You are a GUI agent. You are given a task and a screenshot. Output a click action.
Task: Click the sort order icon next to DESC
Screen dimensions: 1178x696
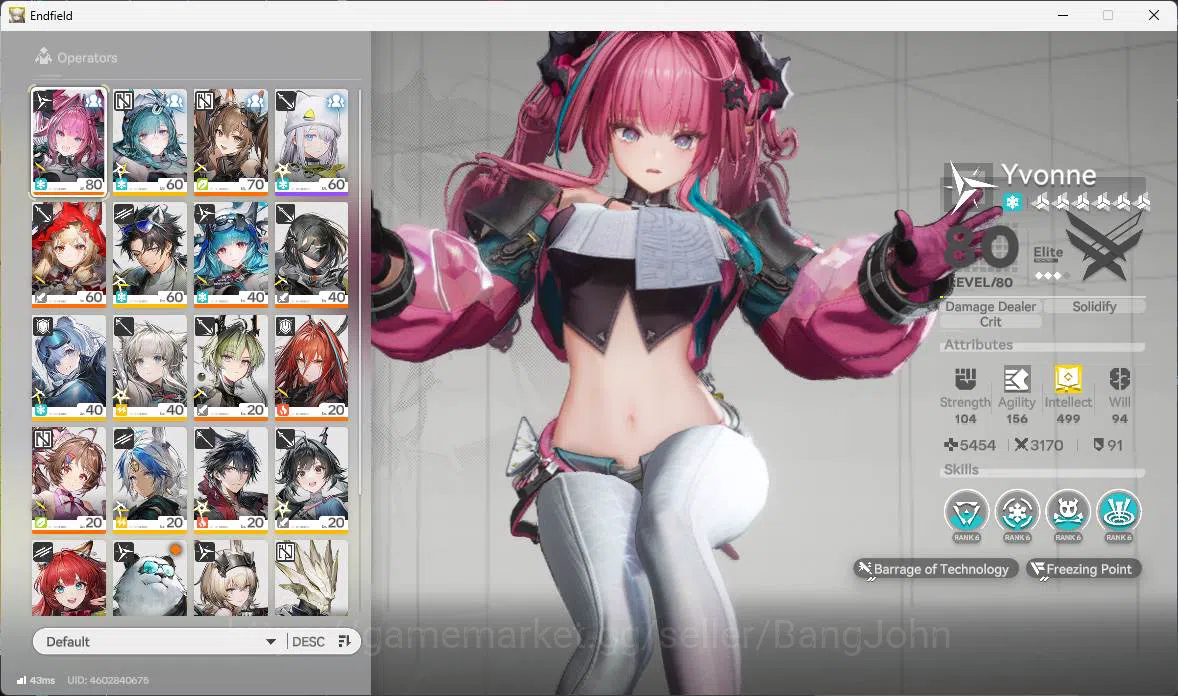click(x=345, y=641)
